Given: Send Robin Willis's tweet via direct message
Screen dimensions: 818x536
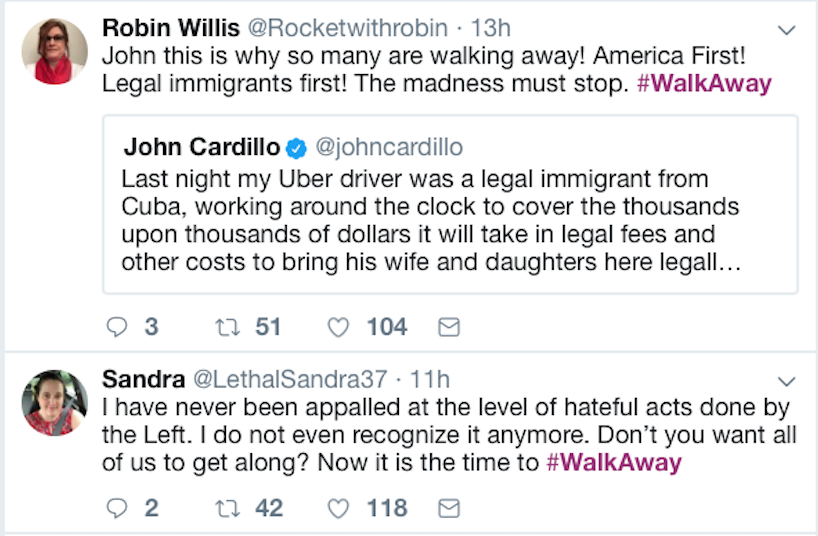Looking at the screenshot, I should 449,327.
